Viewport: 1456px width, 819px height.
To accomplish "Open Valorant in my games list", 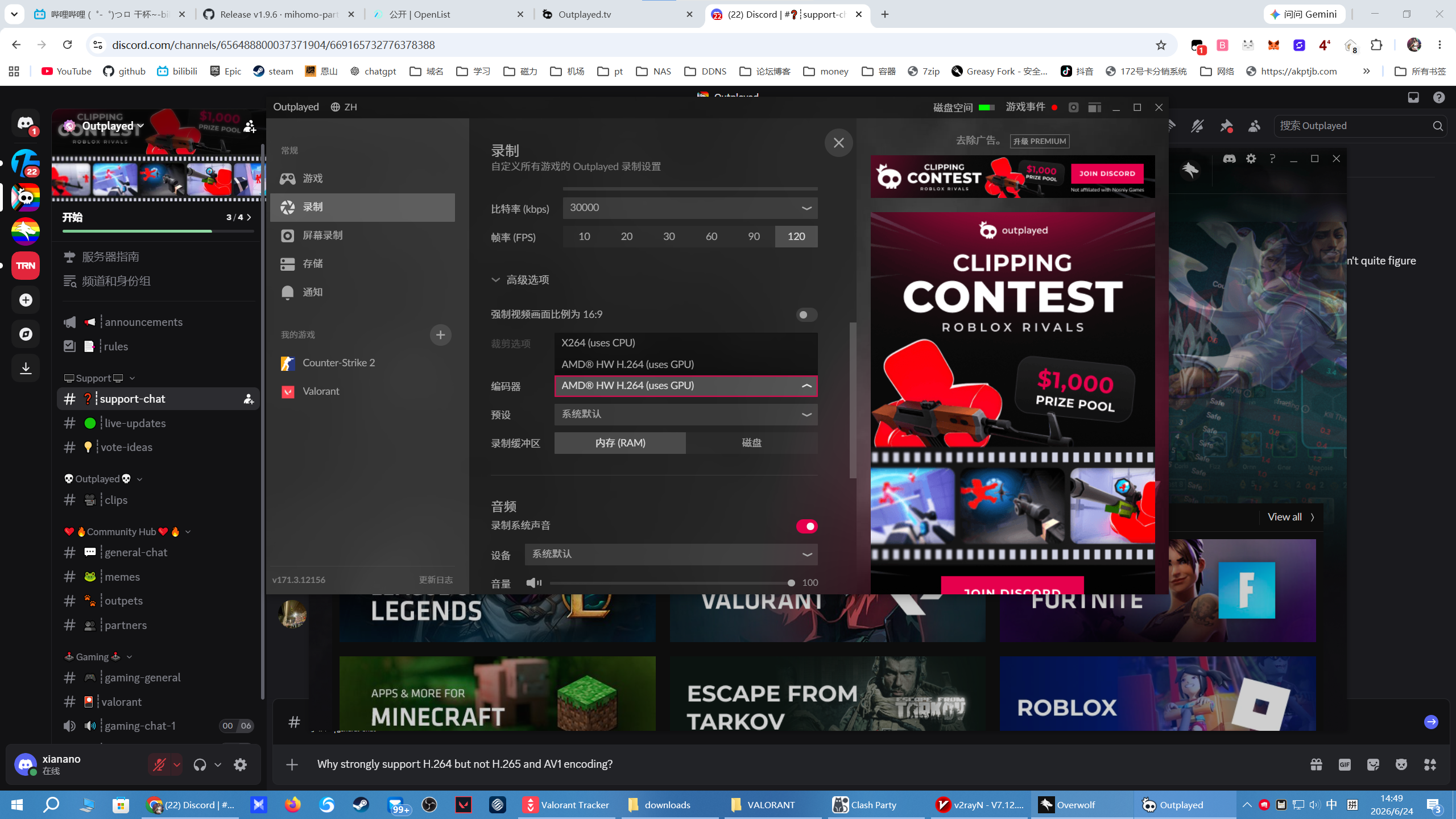I will click(x=362, y=391).
